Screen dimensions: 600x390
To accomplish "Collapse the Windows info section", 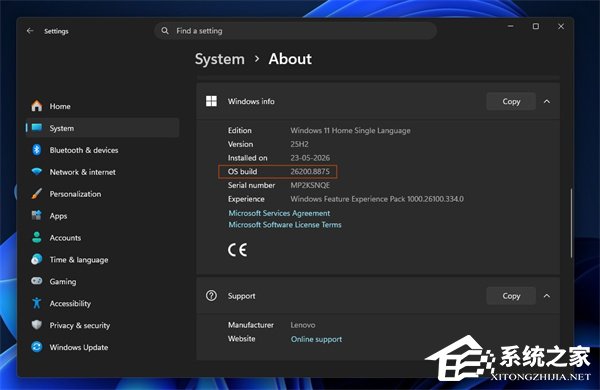I will point(547,101).
